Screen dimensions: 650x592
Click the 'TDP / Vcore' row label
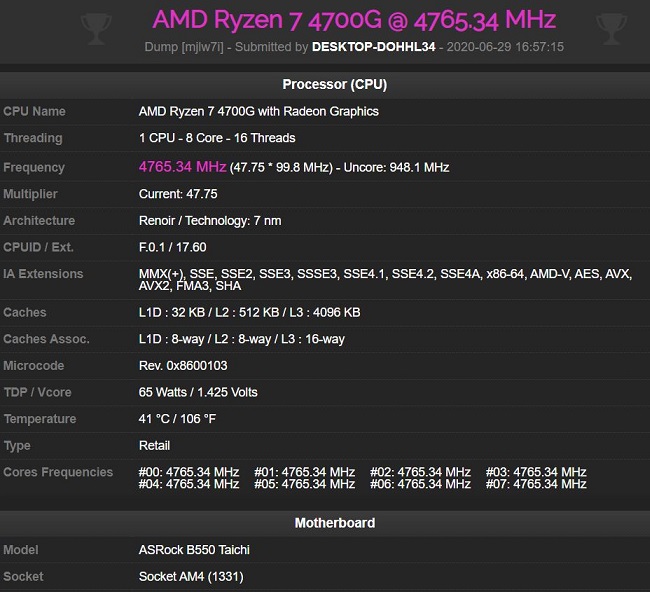tap(37, 392)
